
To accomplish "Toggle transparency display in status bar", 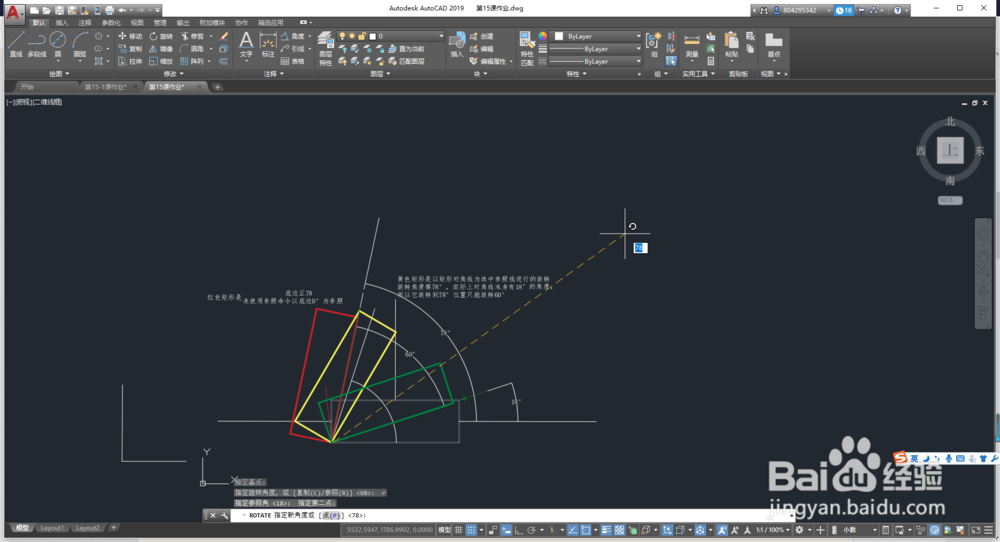I will coord(619,530).
